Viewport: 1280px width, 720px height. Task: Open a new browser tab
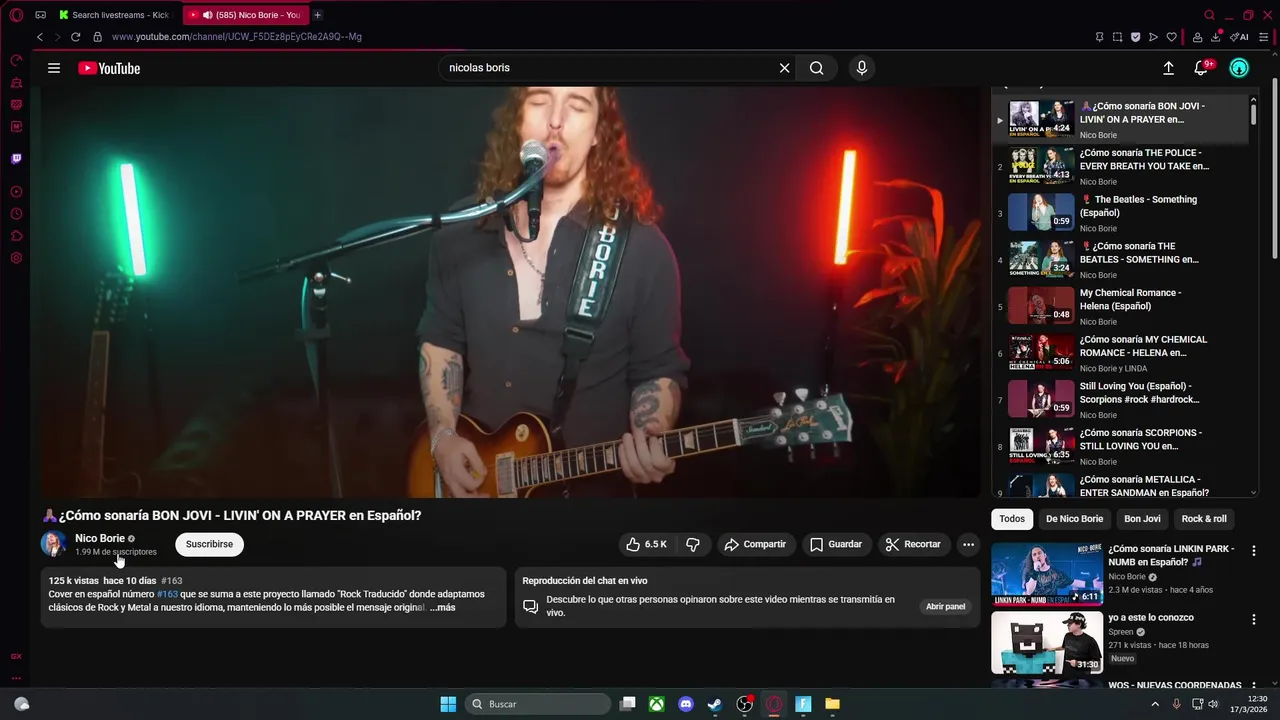click(x=317, y=15)
